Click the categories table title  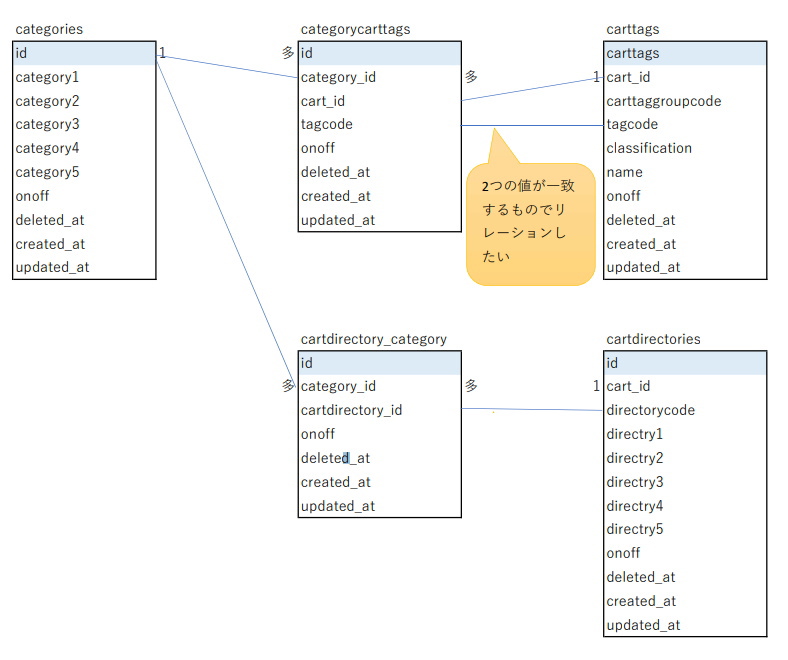coord(49,29)
